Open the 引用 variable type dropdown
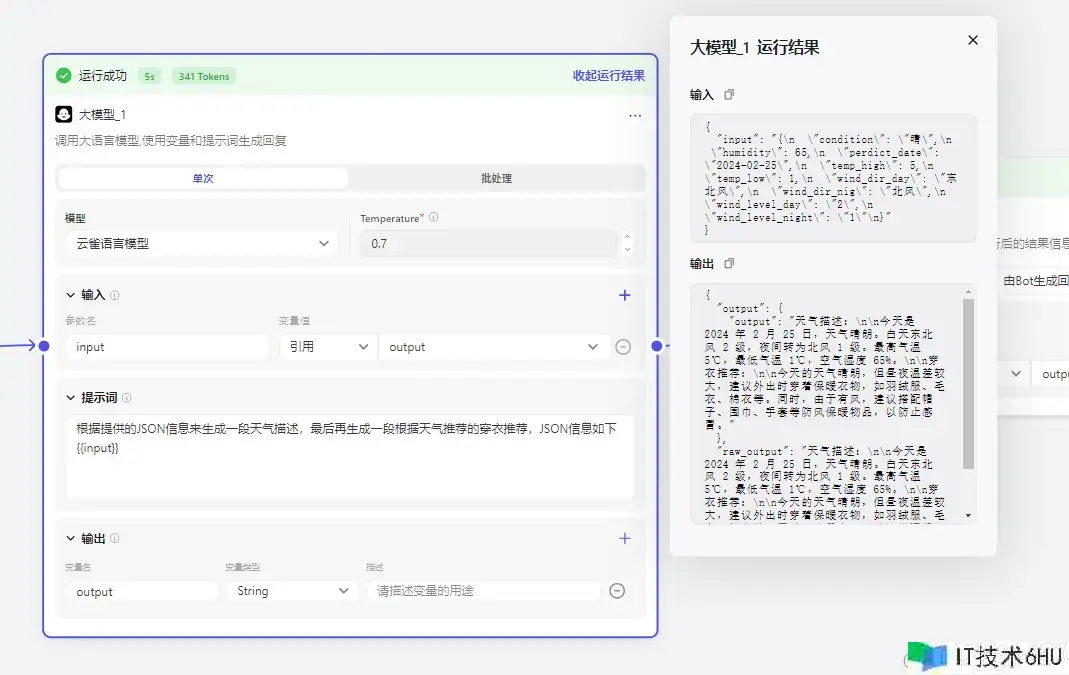The height and width of the screenshot is (675, 1069). (327, 347)
